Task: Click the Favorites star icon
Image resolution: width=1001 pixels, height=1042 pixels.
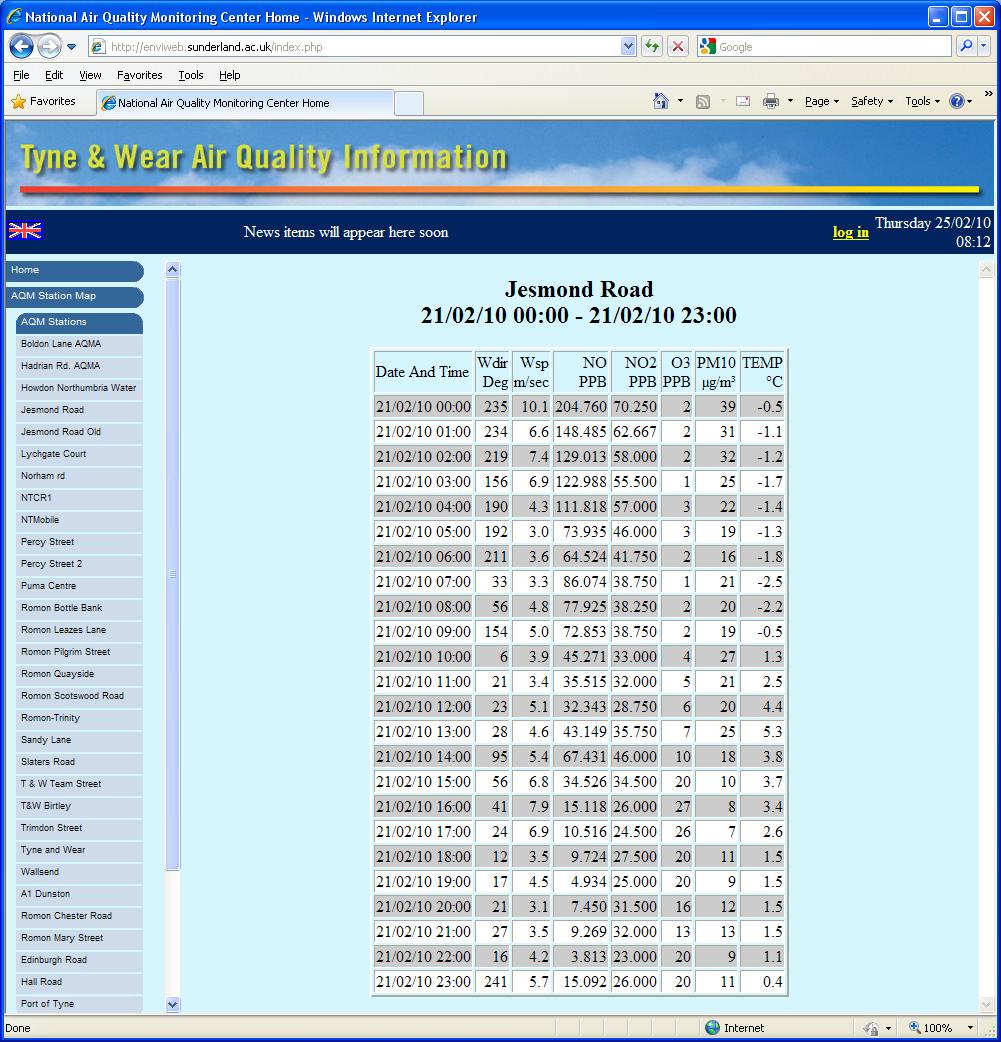Action: tap(18, 101)
